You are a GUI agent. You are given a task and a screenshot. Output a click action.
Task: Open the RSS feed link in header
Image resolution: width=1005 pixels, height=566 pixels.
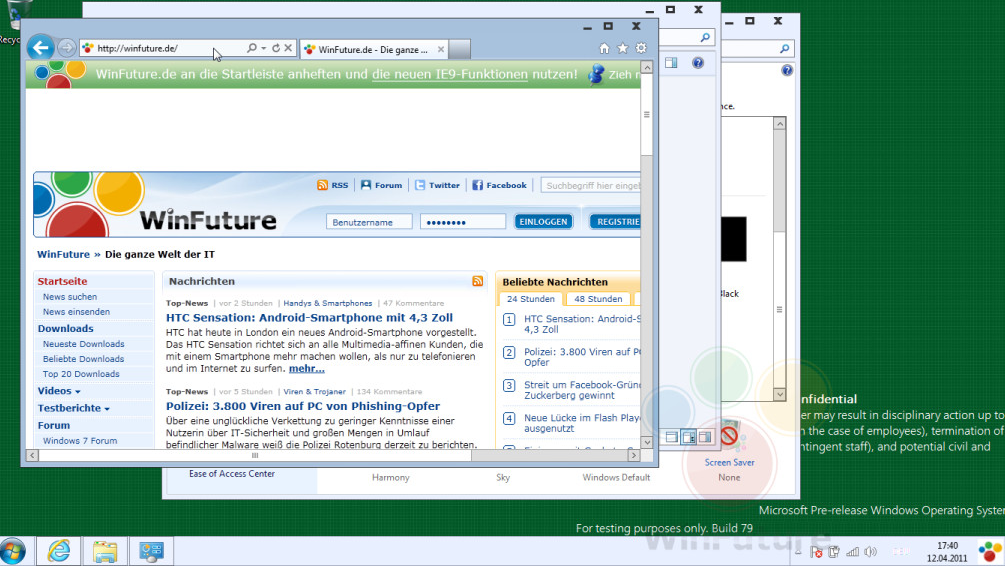pos(333,185)
